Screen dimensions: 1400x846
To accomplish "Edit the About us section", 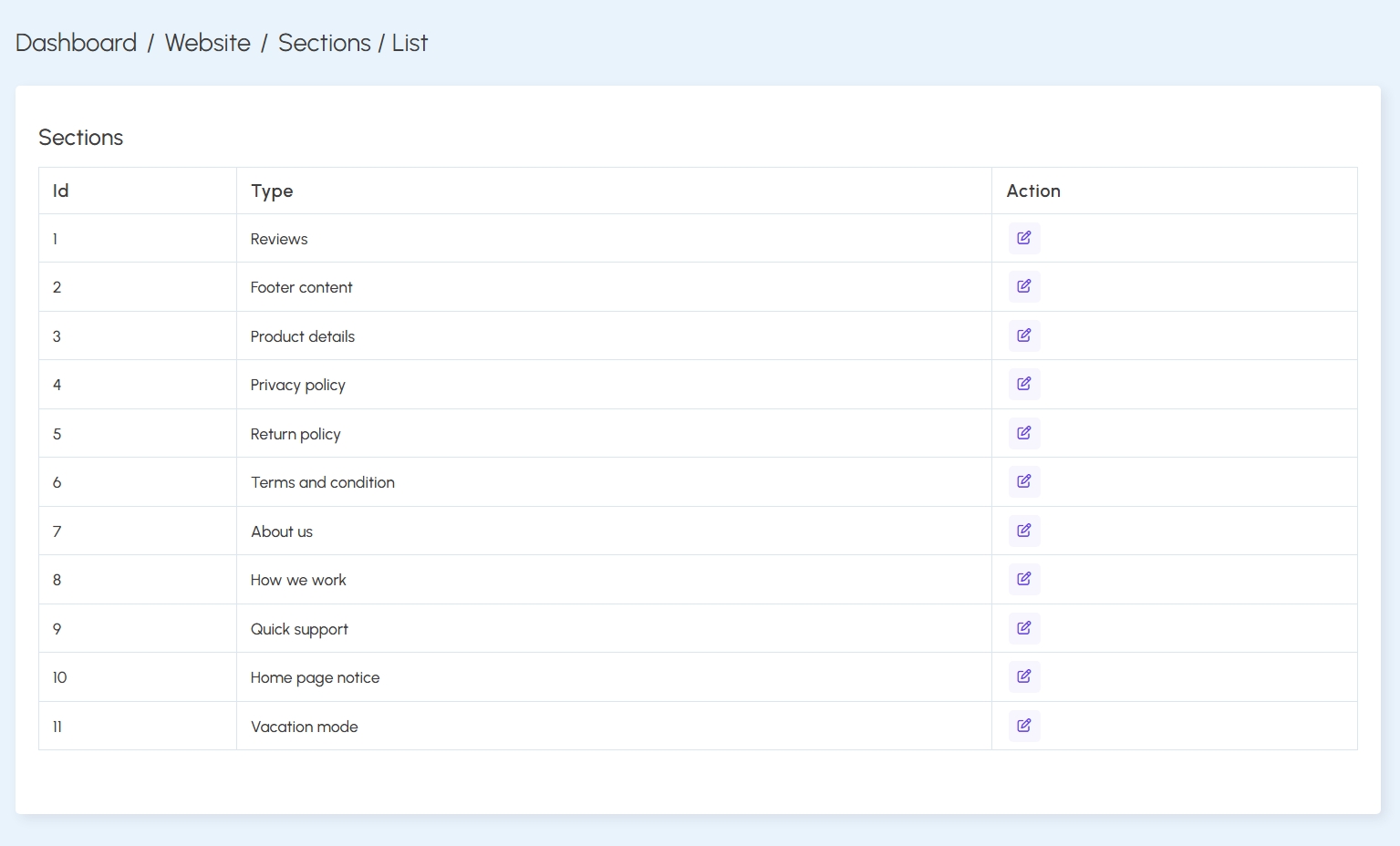I will 1024,531.
